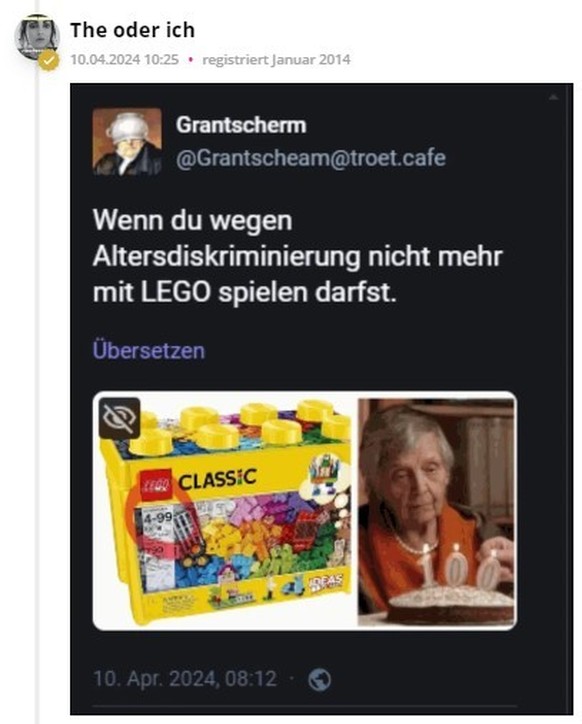Screen dimensions: 582x724
Task: Open the LEGO Classic box image
Action: (224, 510)
